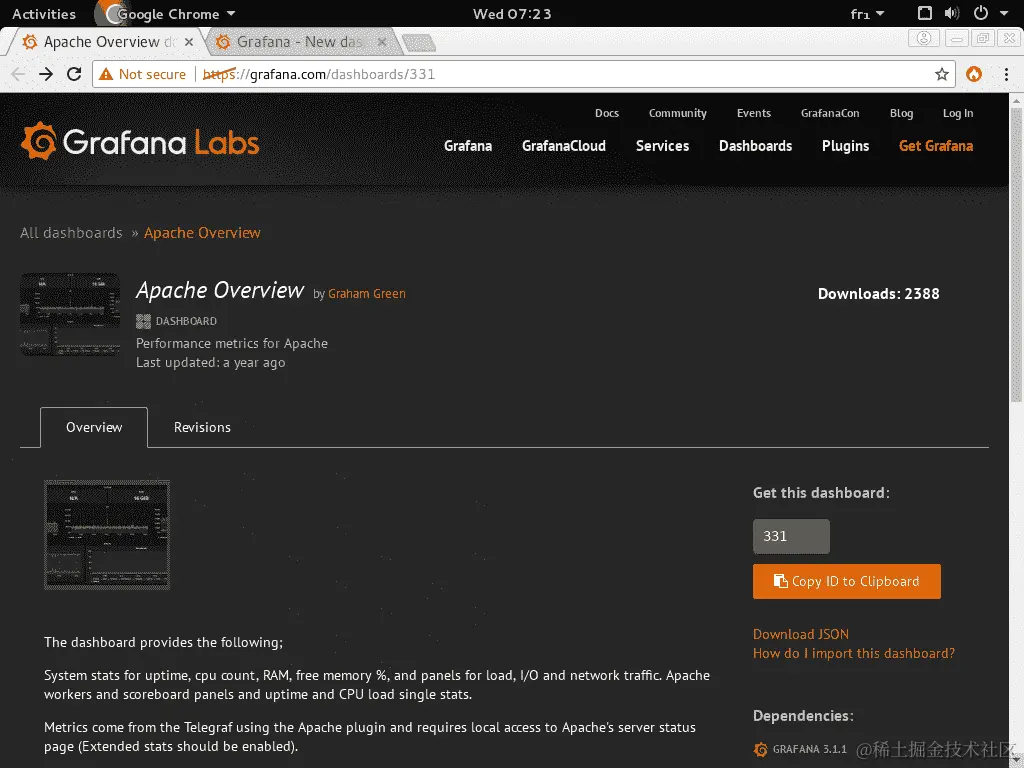The height and width of the screenshot is (768, 1024).
Task: Click the 'Downloads: 2388' text
Action: tap(878, 294)
